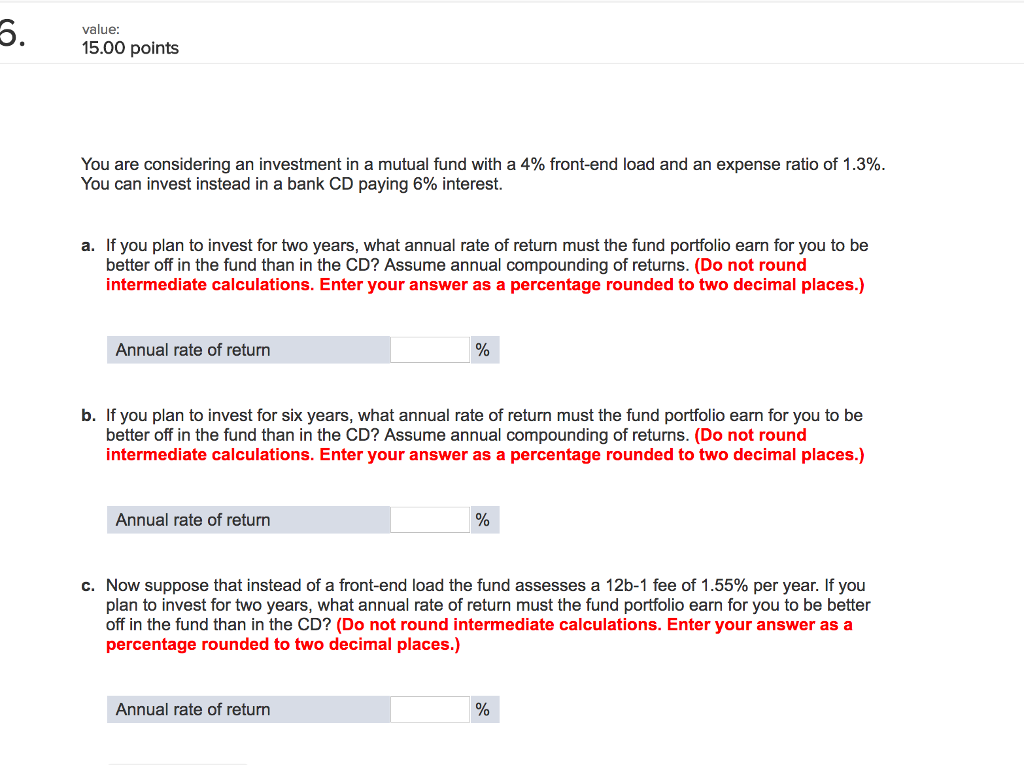Click the partially visible element at page bottom
The image size is (1024, 765).
coord(176,762)
